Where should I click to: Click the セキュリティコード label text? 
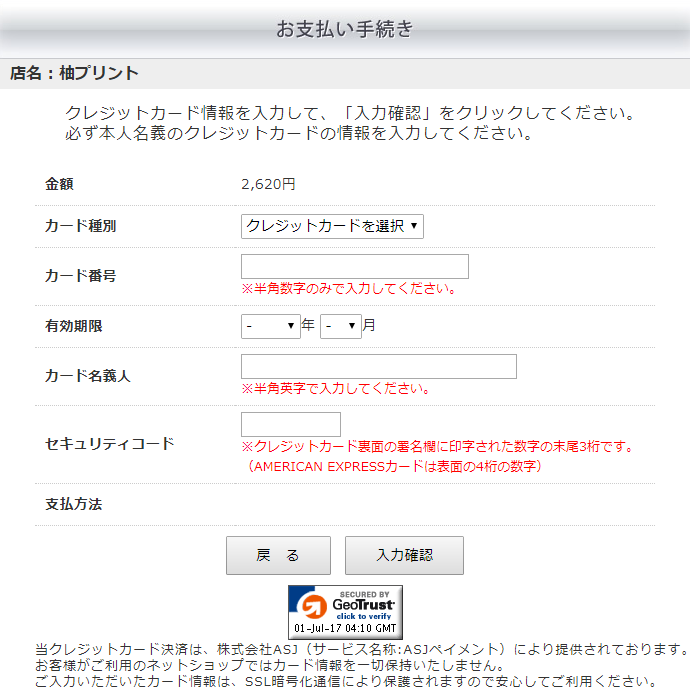pyautogui.click(x=109, y=443)
